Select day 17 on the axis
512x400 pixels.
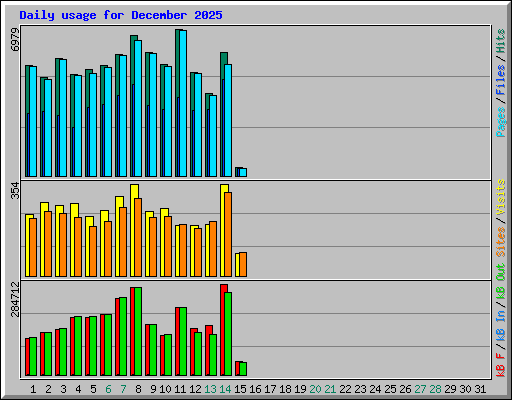270,389
